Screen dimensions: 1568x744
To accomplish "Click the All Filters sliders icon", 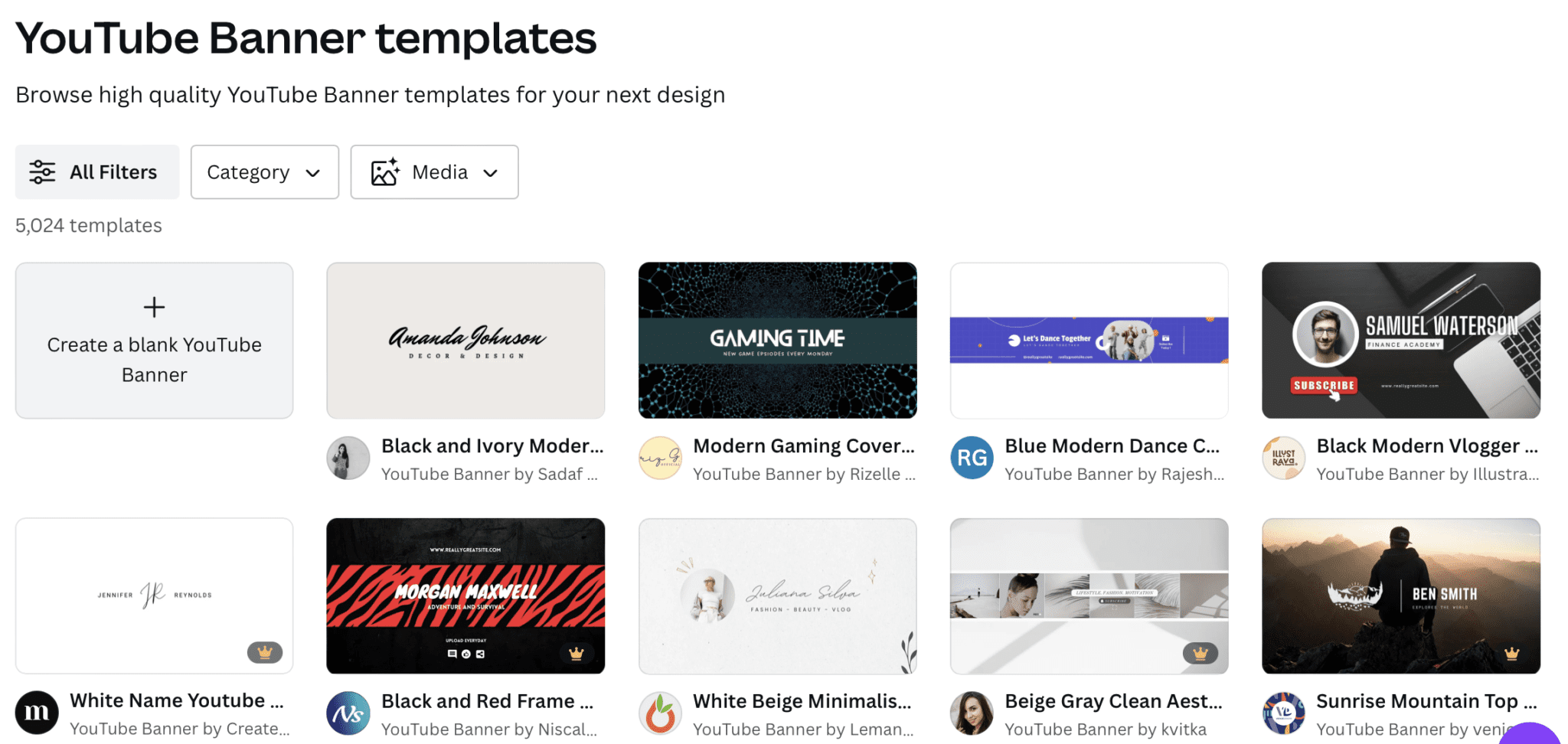I will [42, 172].
